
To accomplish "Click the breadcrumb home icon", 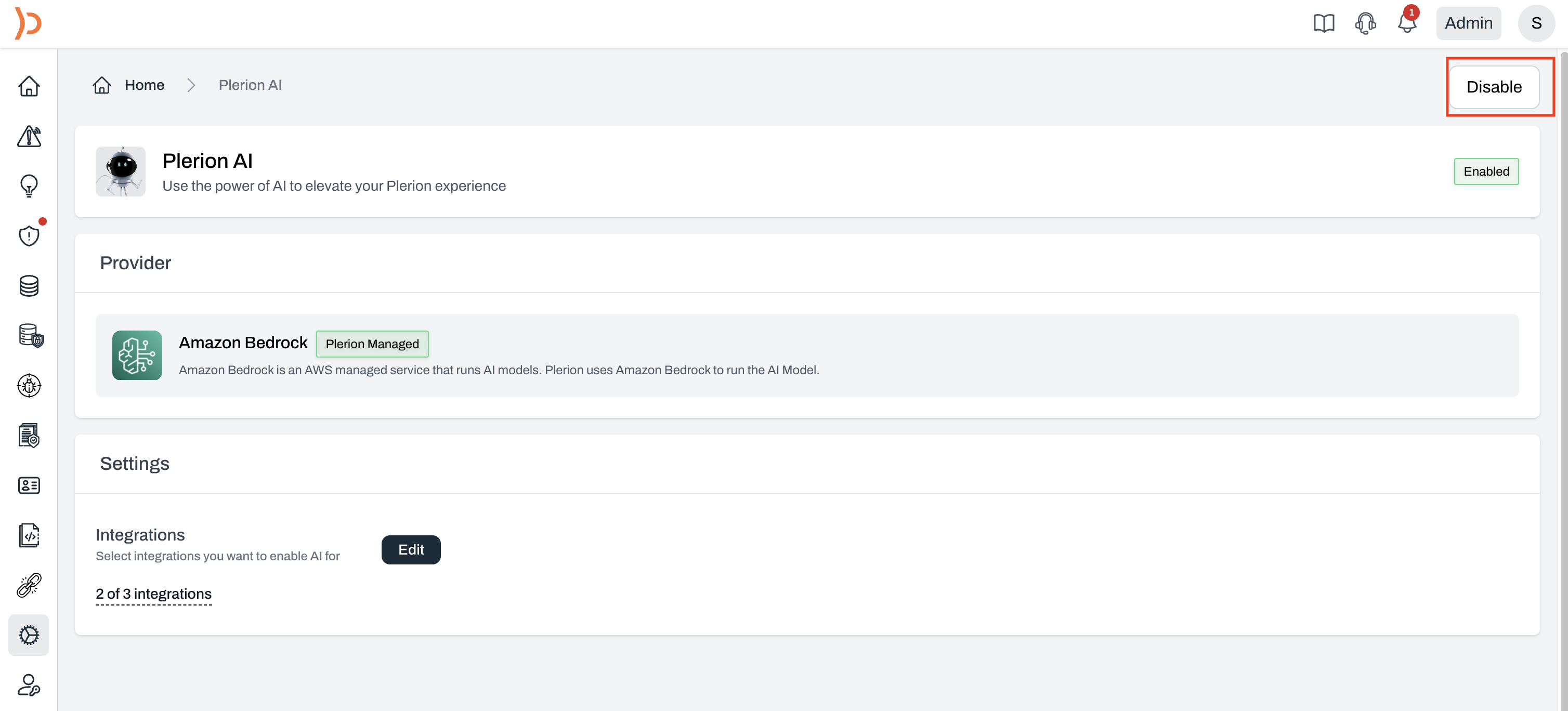I will [x=102, y=85].
